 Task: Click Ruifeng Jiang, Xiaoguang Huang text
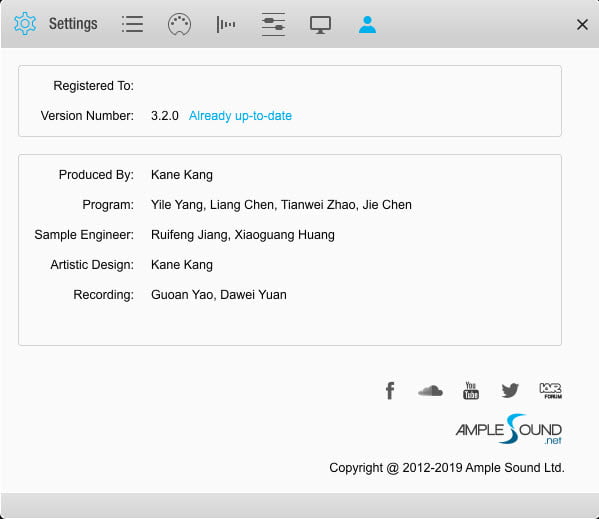tap(243, 234)
